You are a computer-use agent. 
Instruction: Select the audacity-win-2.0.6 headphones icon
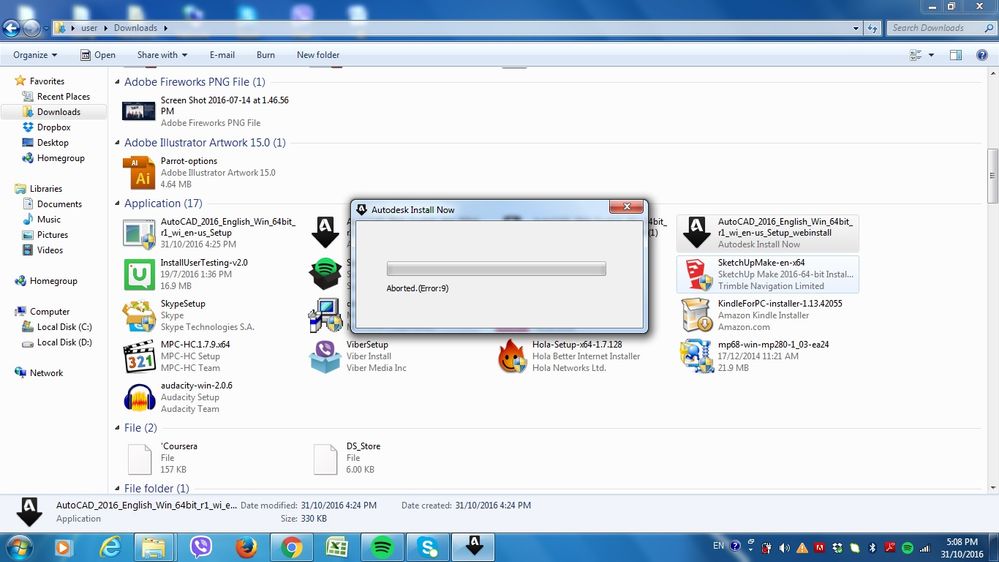coord(139,398)
